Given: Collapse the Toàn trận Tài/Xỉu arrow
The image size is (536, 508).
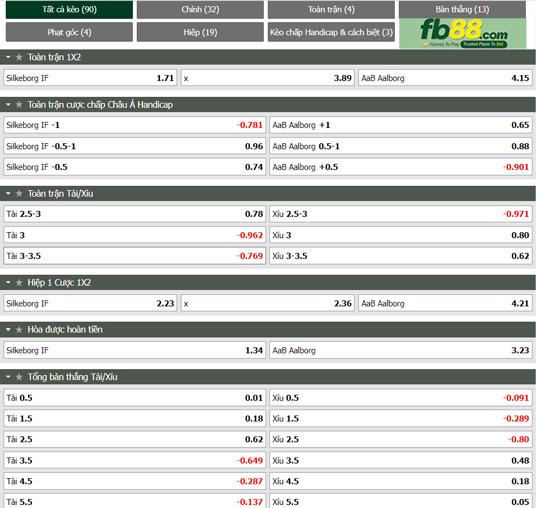Looking at the screenshot, I should pos(8,193).
